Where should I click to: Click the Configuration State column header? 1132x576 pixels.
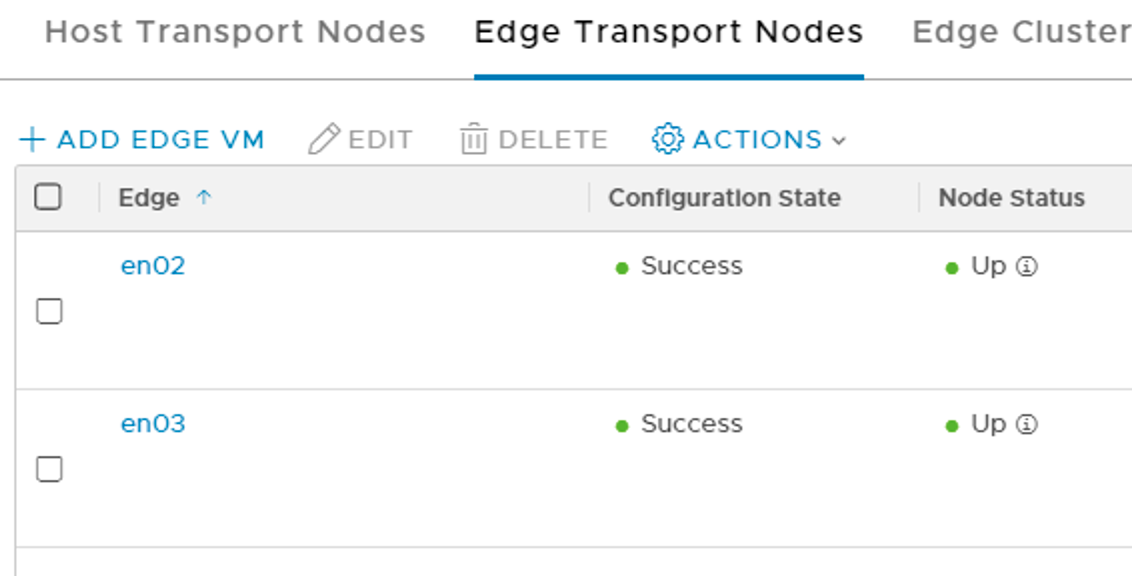pyautogui.click(x=724, y=198)
